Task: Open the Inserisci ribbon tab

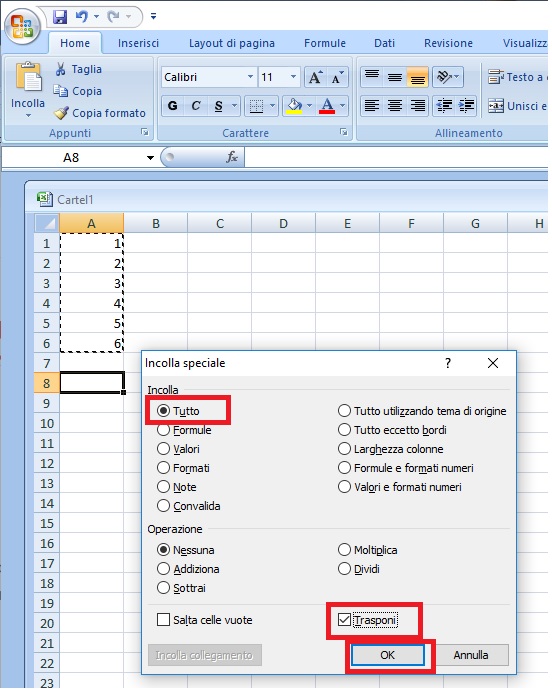Action: (x=138, y=43)
